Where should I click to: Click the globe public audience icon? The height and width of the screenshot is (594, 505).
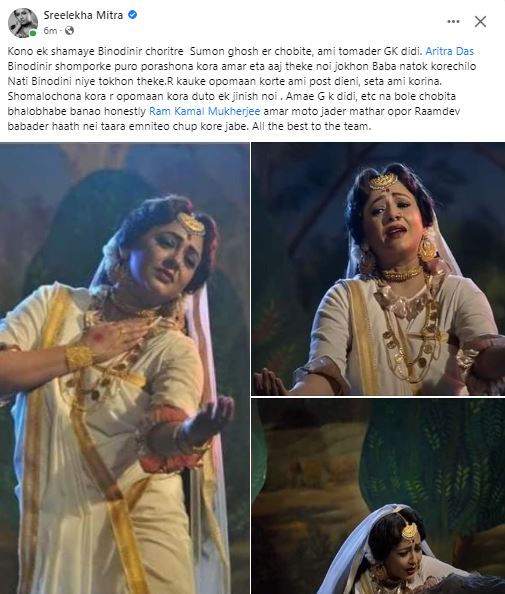[x=69, y=30]
